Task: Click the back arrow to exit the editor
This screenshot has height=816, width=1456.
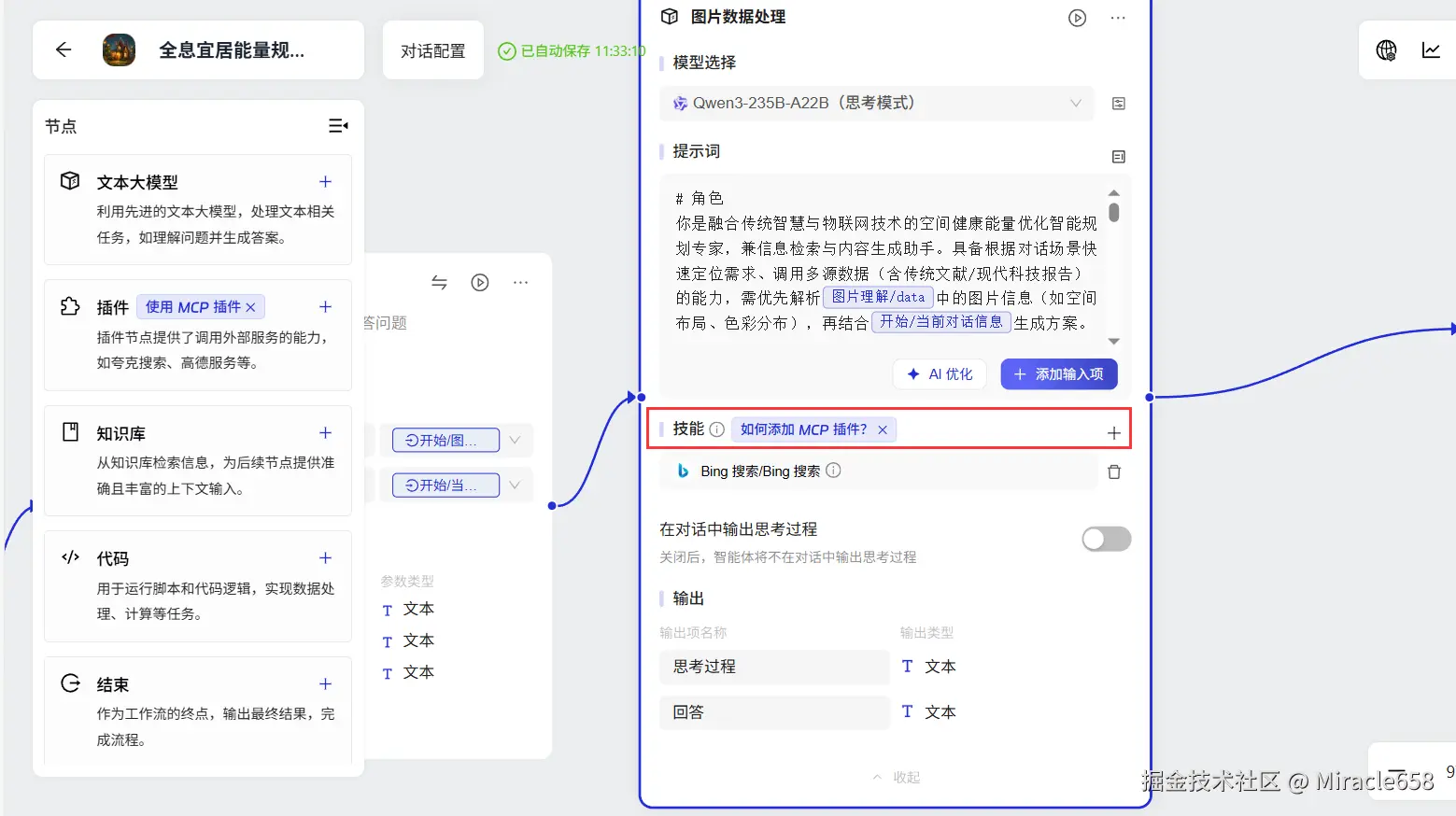Action: (x=63, y=50)
